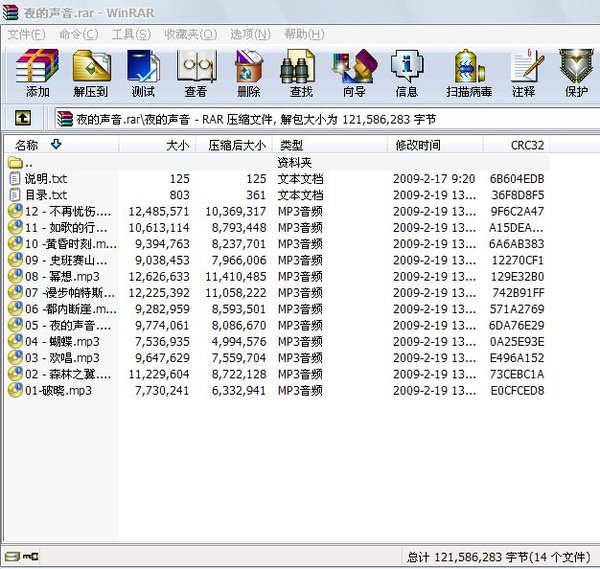This screenshot has height=569, width=600.
Task: Click the 保护 (Protect) shield icon
Action: point(576,66)
